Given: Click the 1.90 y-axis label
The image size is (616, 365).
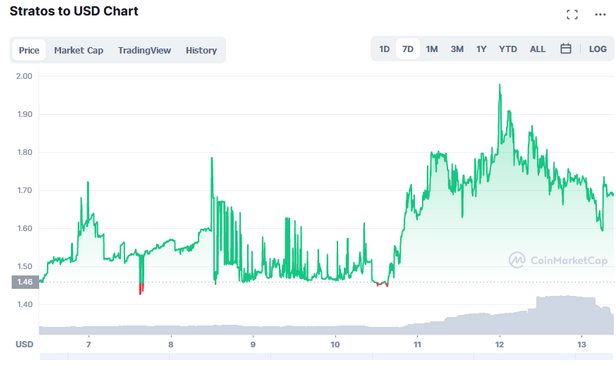Looking at the screenshot, I should (25, 114).
